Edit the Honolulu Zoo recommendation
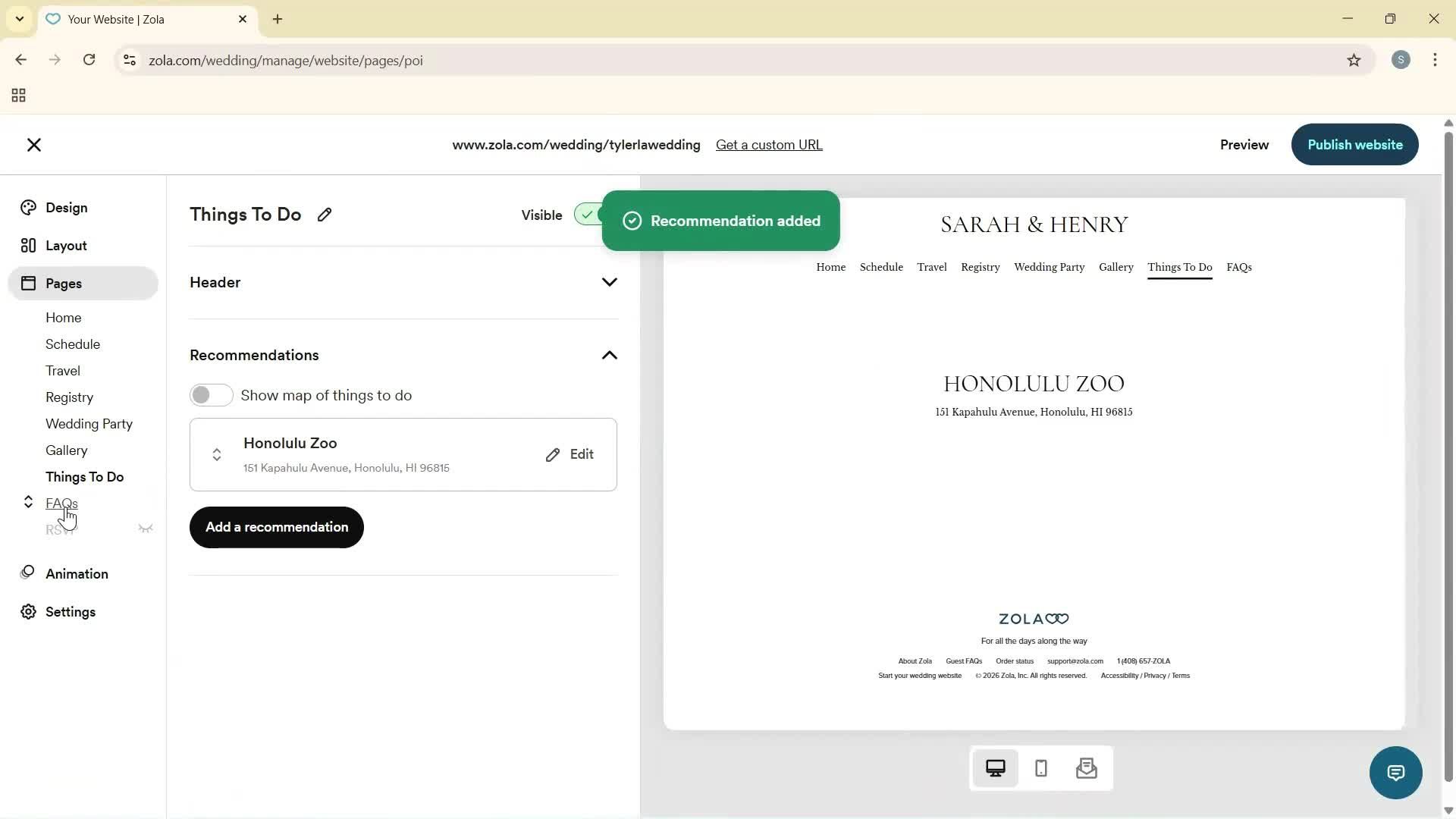1456x819 pixels. [570, 453]
